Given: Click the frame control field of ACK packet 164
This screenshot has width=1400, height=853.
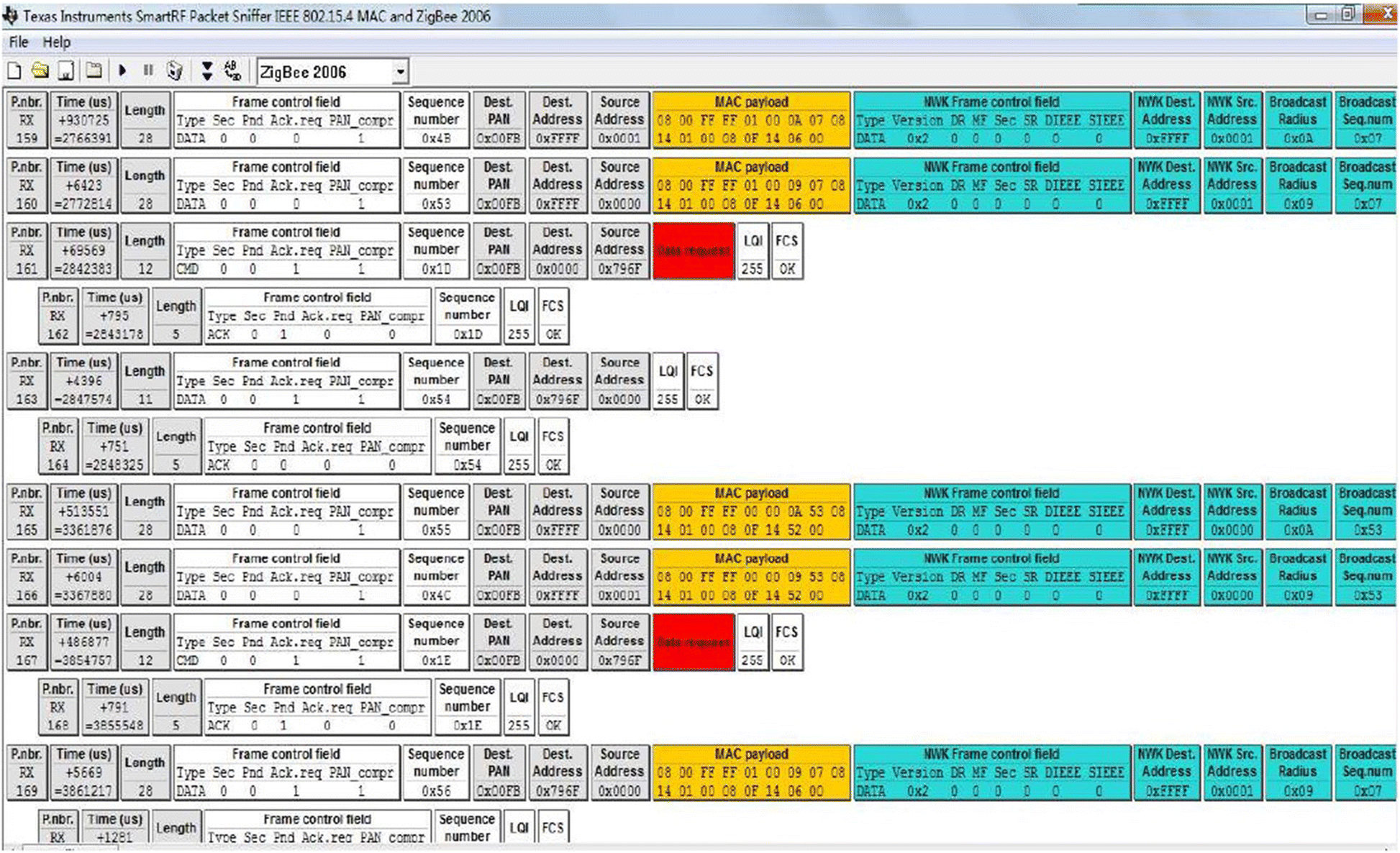Looking at the screenshot, I should (317, 446).
